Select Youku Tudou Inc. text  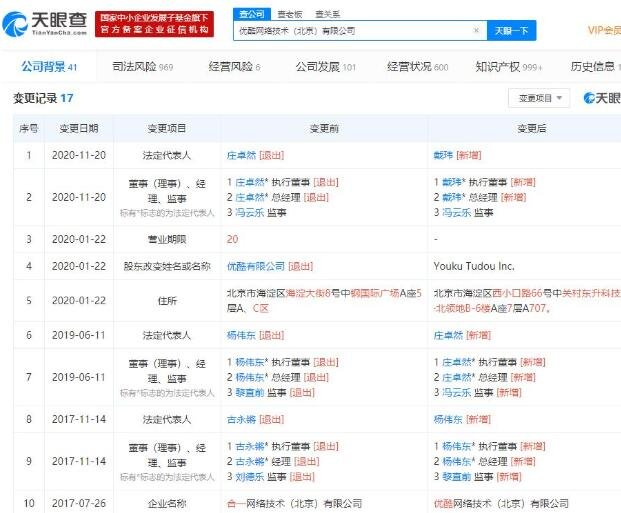pos(474,266)
